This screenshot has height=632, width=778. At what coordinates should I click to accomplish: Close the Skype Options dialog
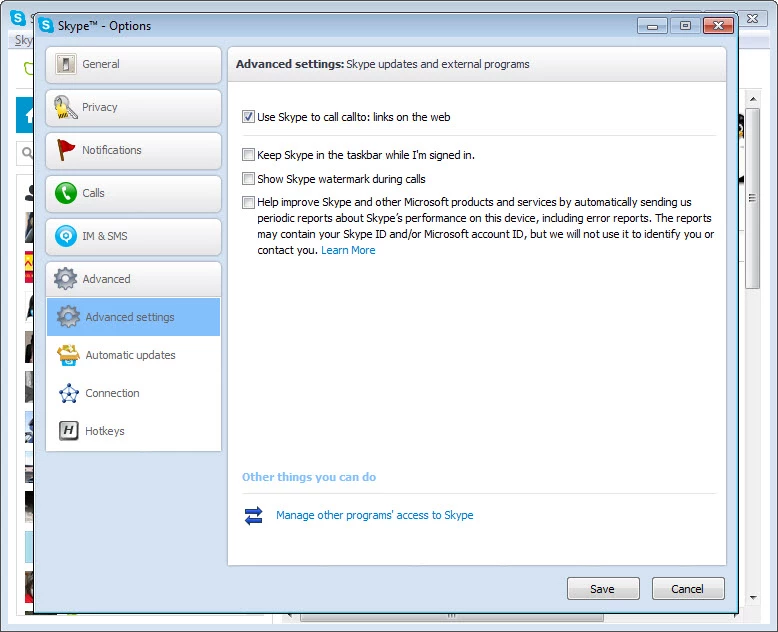[x=718, y=25]
